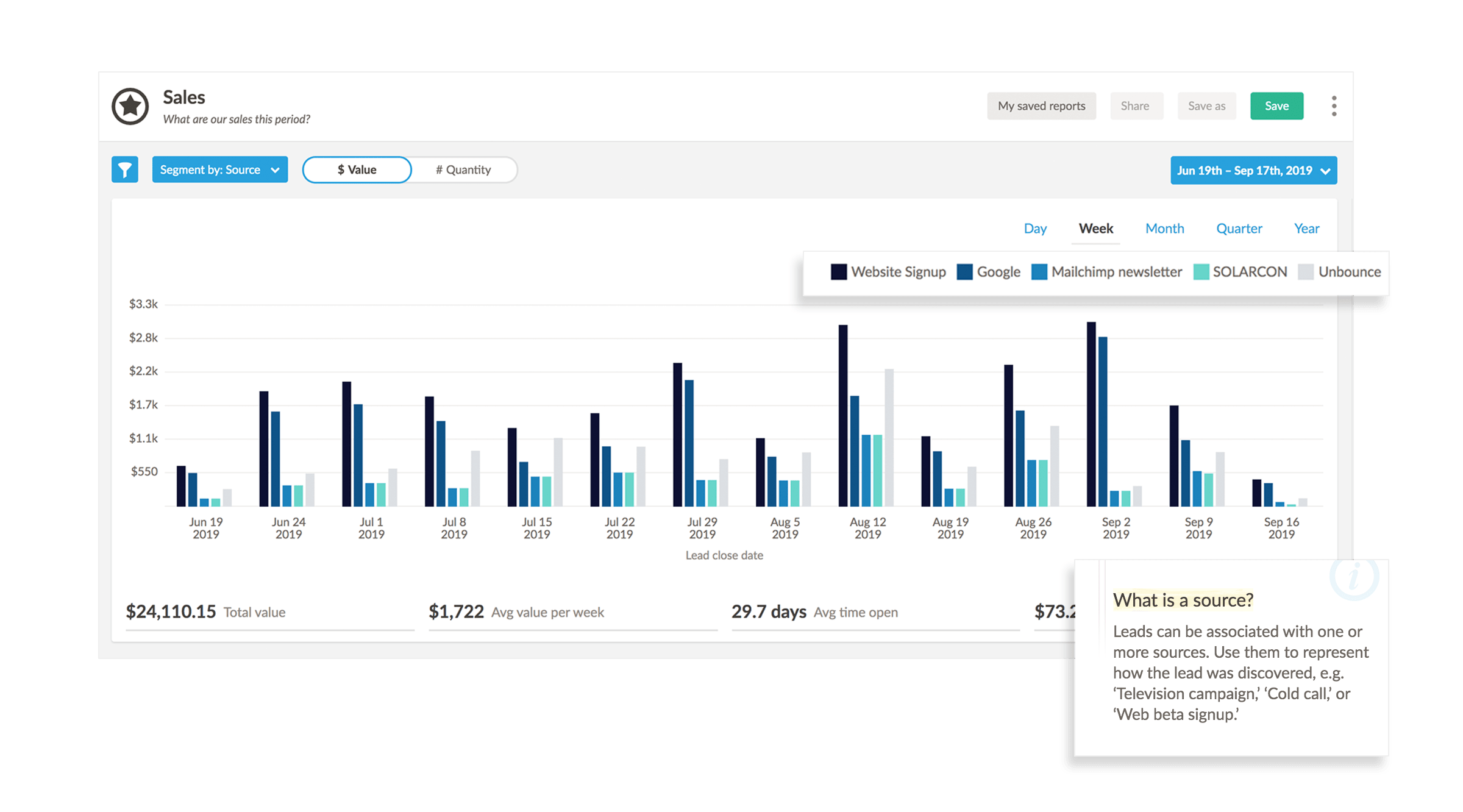Click the star favorite icon beside Sales
This screenshot has height=812, width=1463.
tap(130, 106)
